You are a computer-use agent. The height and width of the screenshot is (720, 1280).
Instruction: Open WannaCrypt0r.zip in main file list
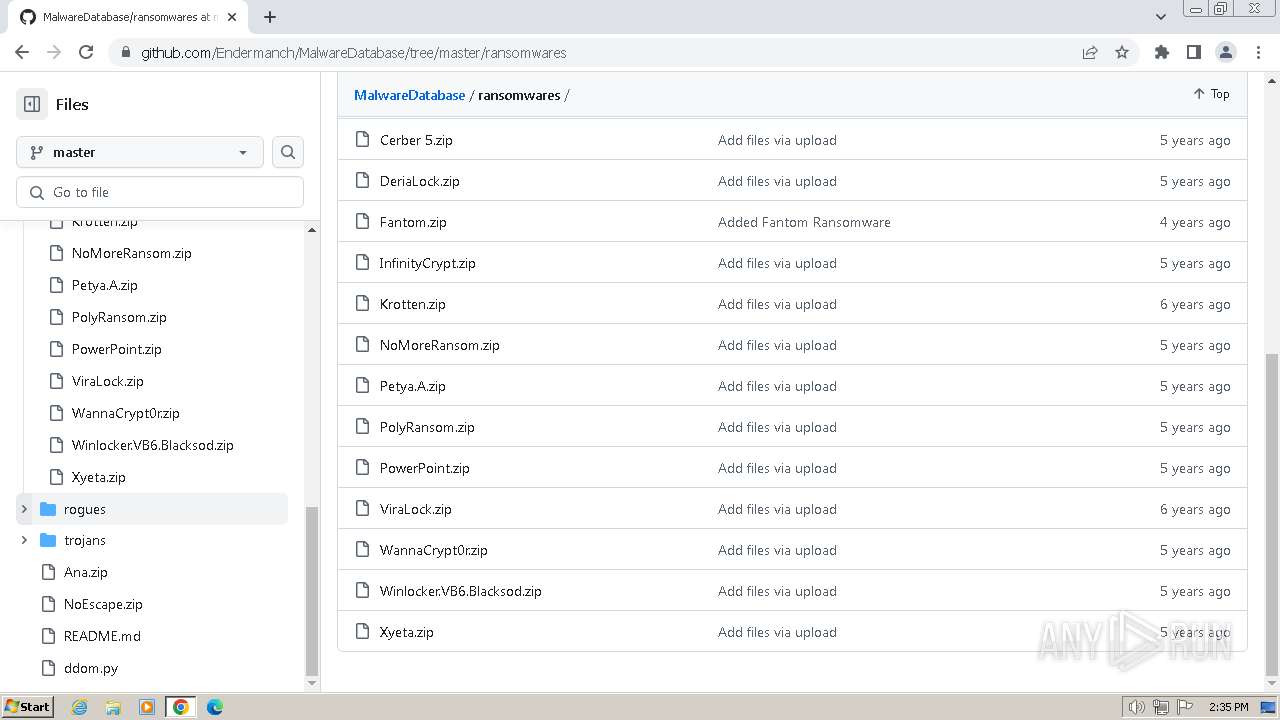pyautogui.click(x=434, y=550)
